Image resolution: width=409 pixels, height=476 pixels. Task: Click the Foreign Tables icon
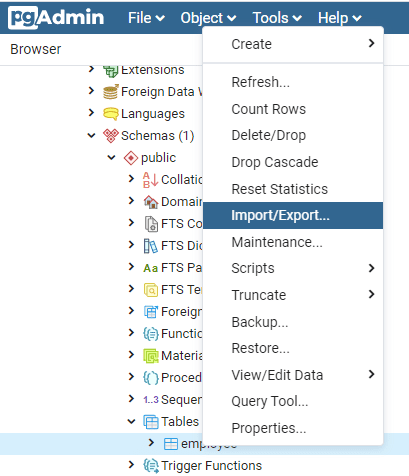tap(151, 312)
